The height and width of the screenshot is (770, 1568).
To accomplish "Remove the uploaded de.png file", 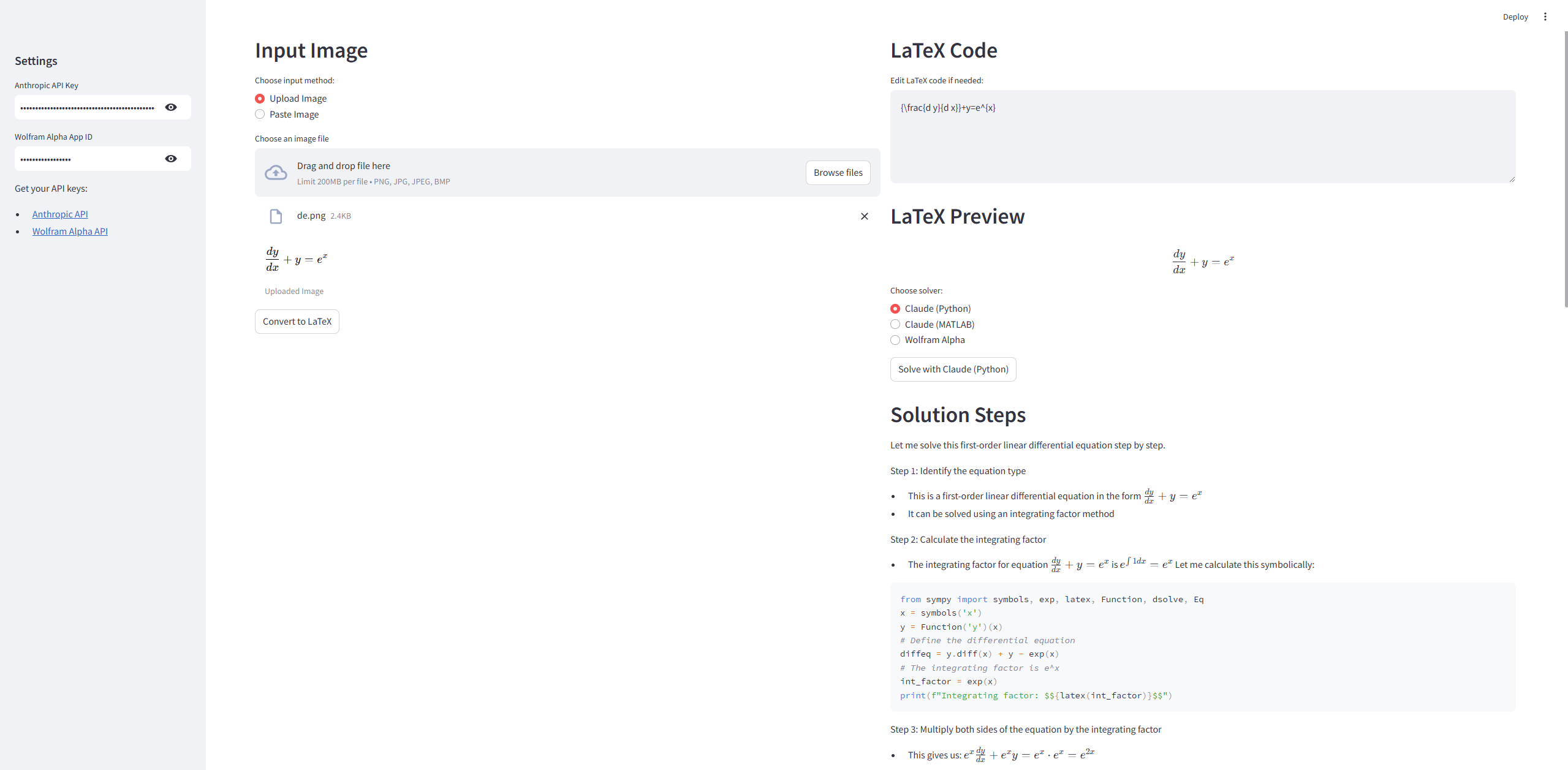I will click(864, 216).
